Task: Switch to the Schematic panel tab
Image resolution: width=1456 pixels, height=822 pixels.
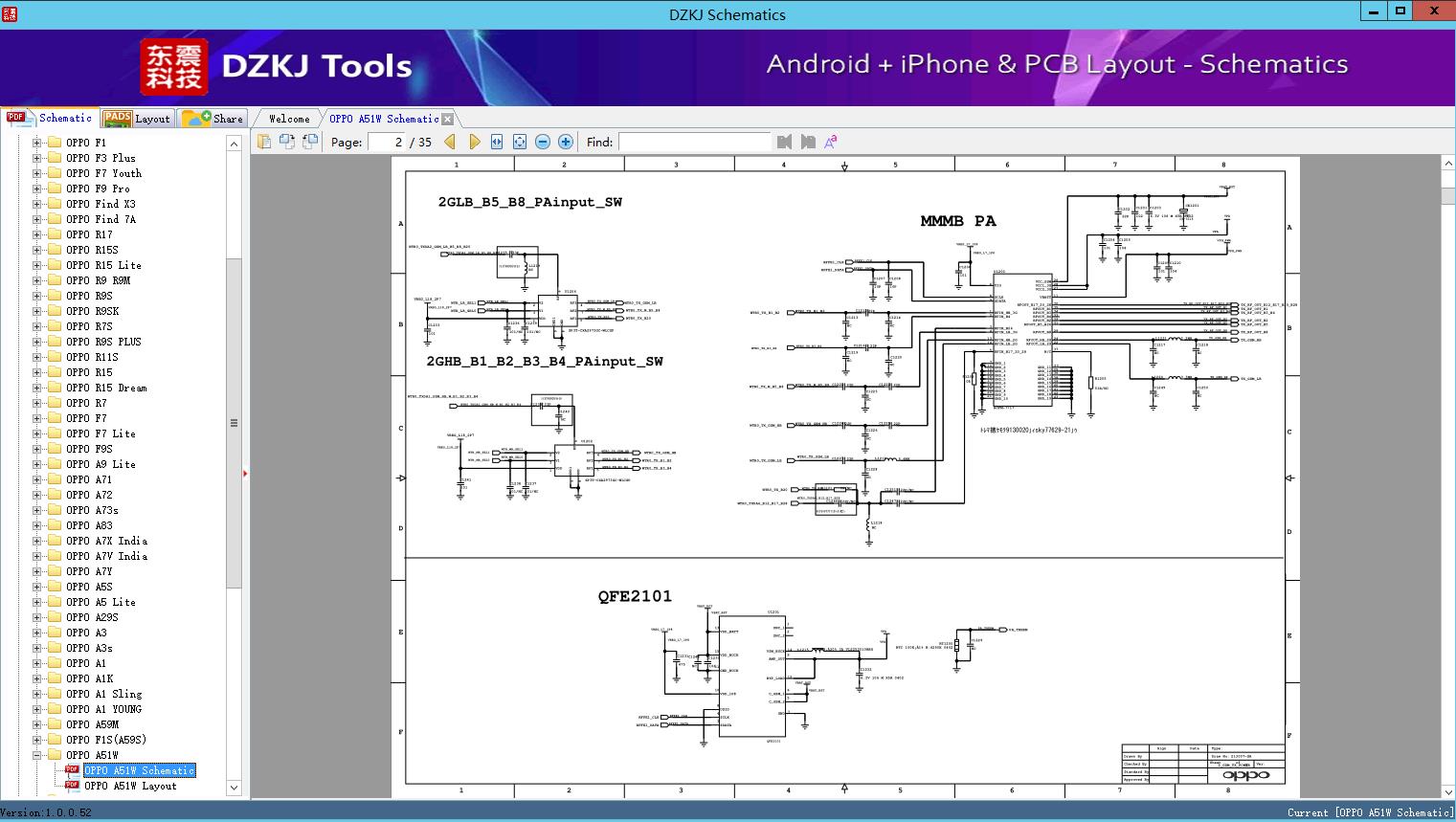Action: click(x=49, y=118)
